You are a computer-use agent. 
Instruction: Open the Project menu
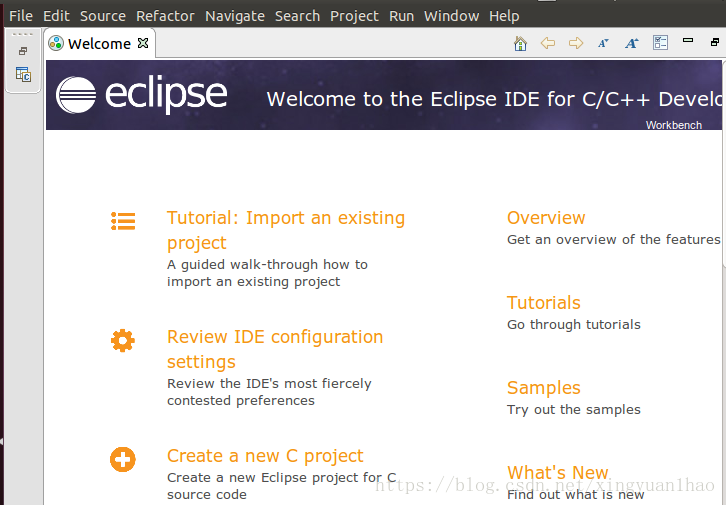tap(354, 16)
